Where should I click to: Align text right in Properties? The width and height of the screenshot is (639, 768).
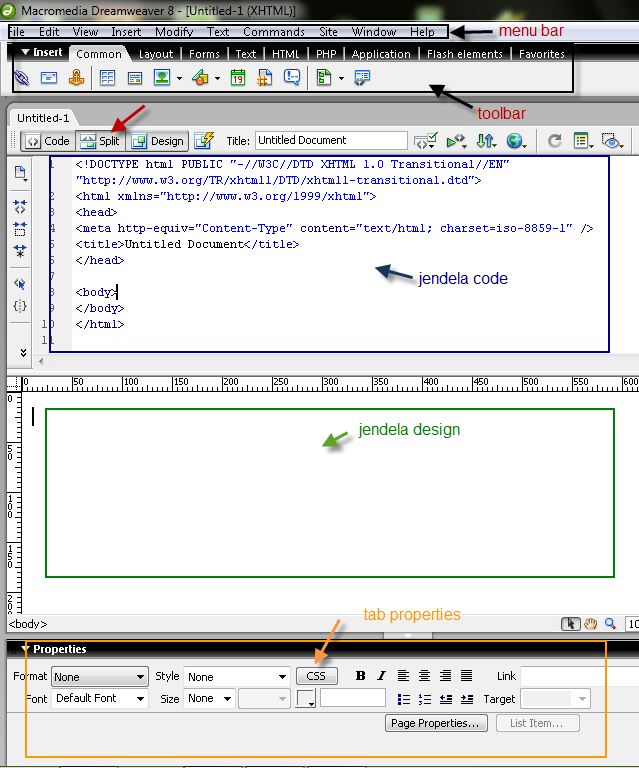point(445,676)
